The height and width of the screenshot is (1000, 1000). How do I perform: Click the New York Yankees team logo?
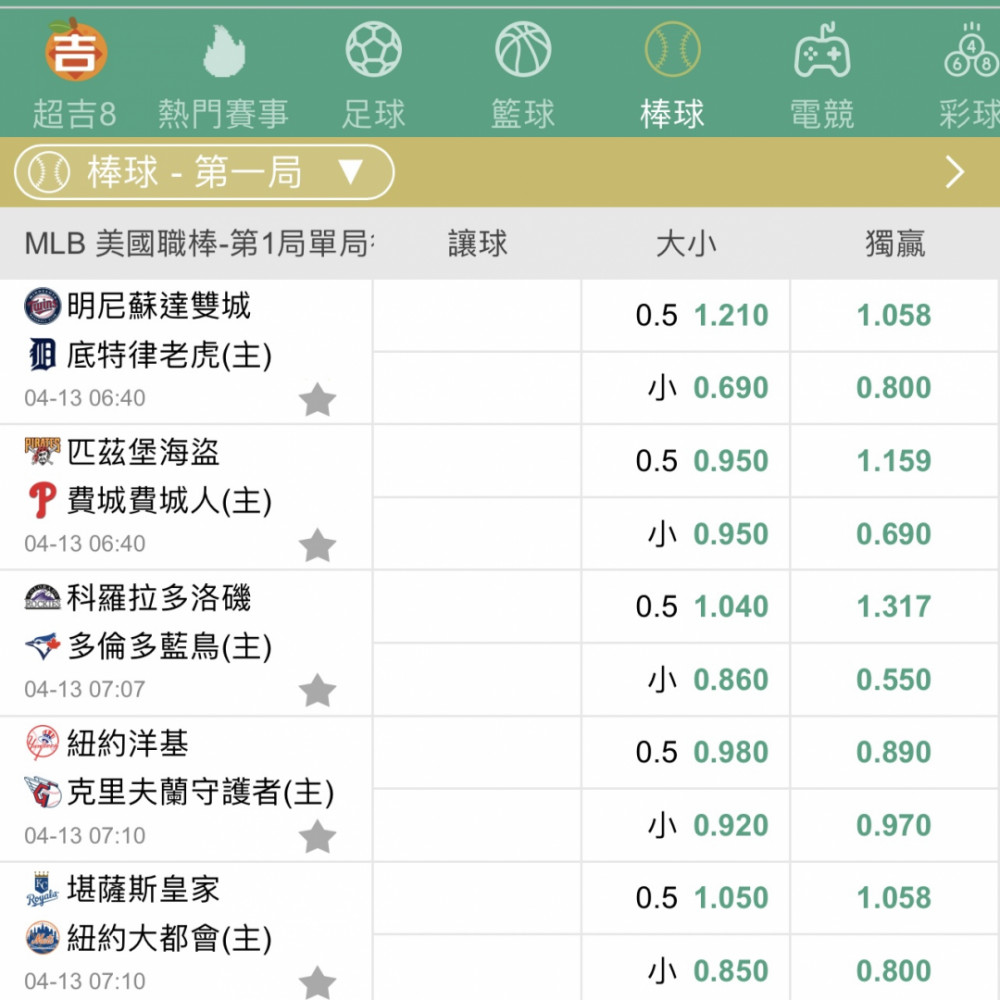(42, 743)
